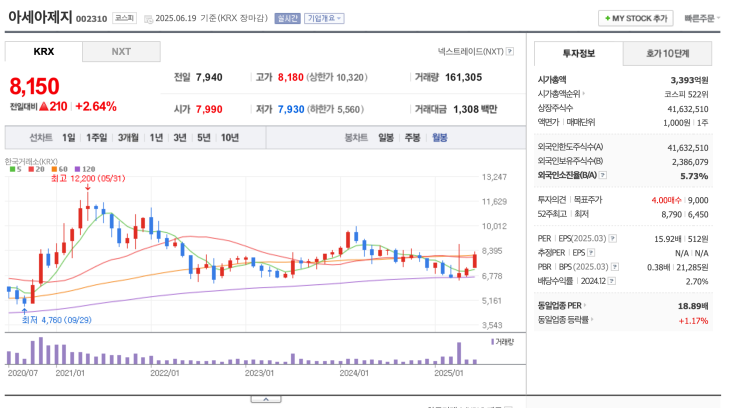Click the orange 60-day moving average legend

pos(60,169)
